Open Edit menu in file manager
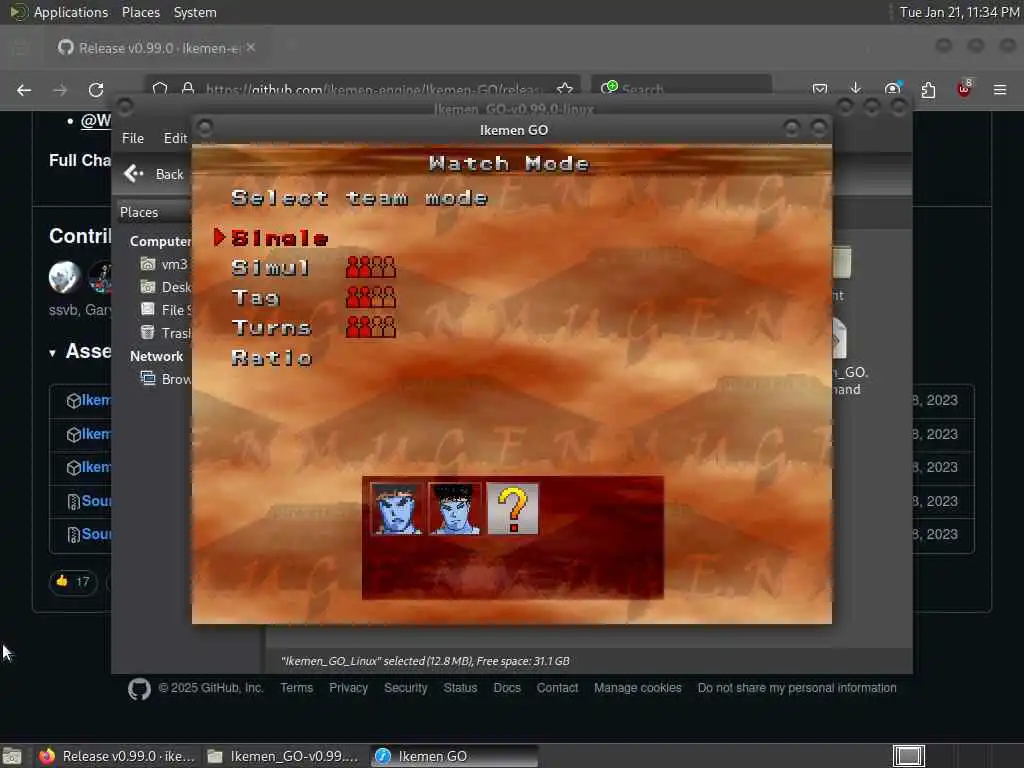The width and height of the screenshot is (1024, 768). coord(175,138)
